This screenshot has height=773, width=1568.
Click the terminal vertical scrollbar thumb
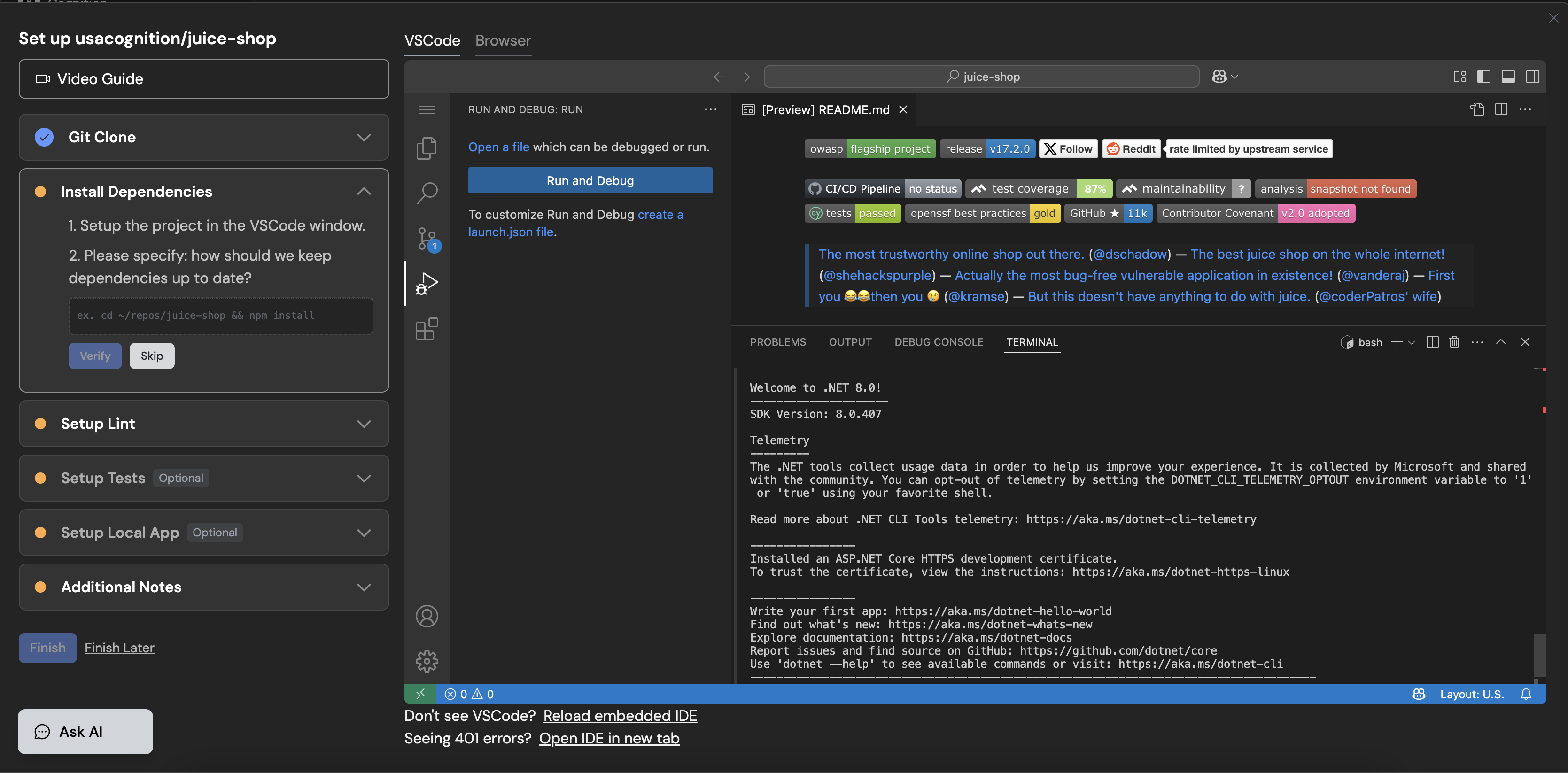pyautogui.click(x=1539, y=656)
